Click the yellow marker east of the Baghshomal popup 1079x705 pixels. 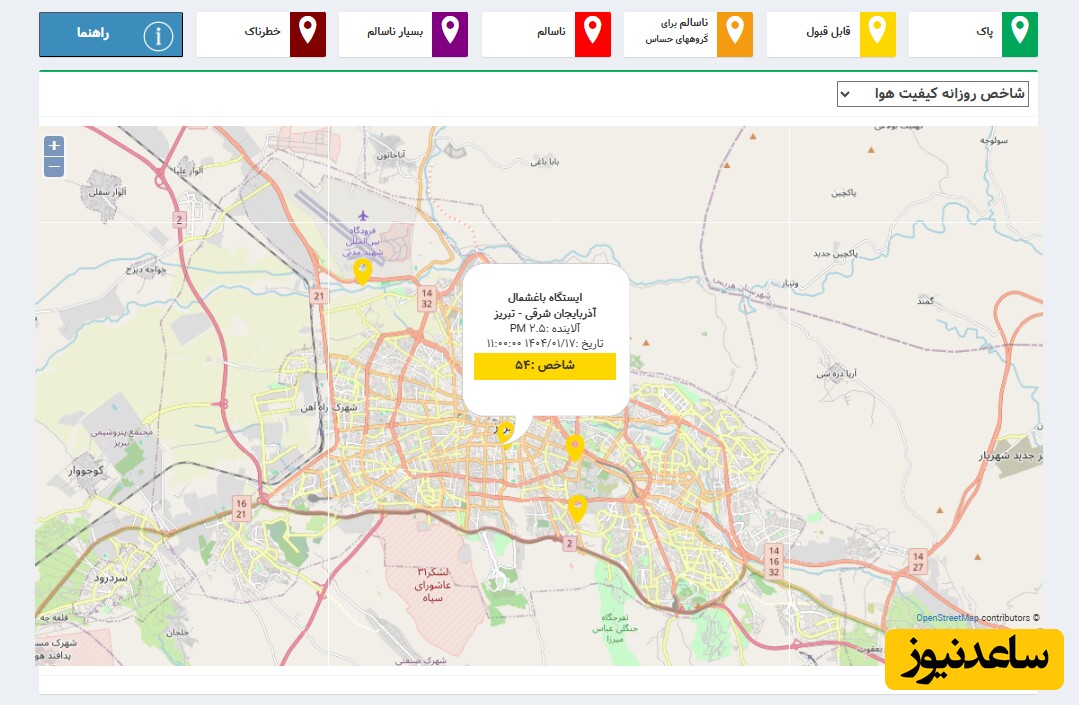tap(574, 447)
